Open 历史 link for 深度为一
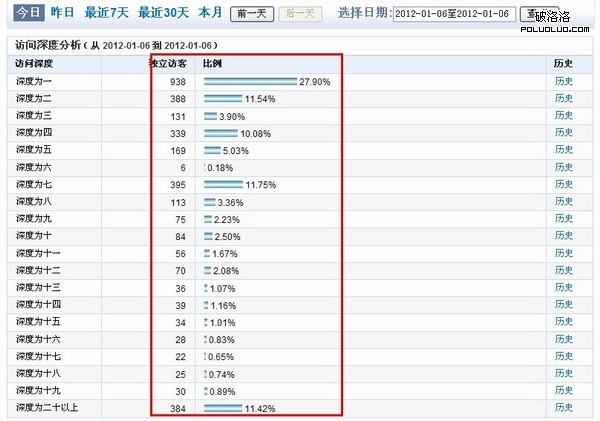 click(563, 81)
